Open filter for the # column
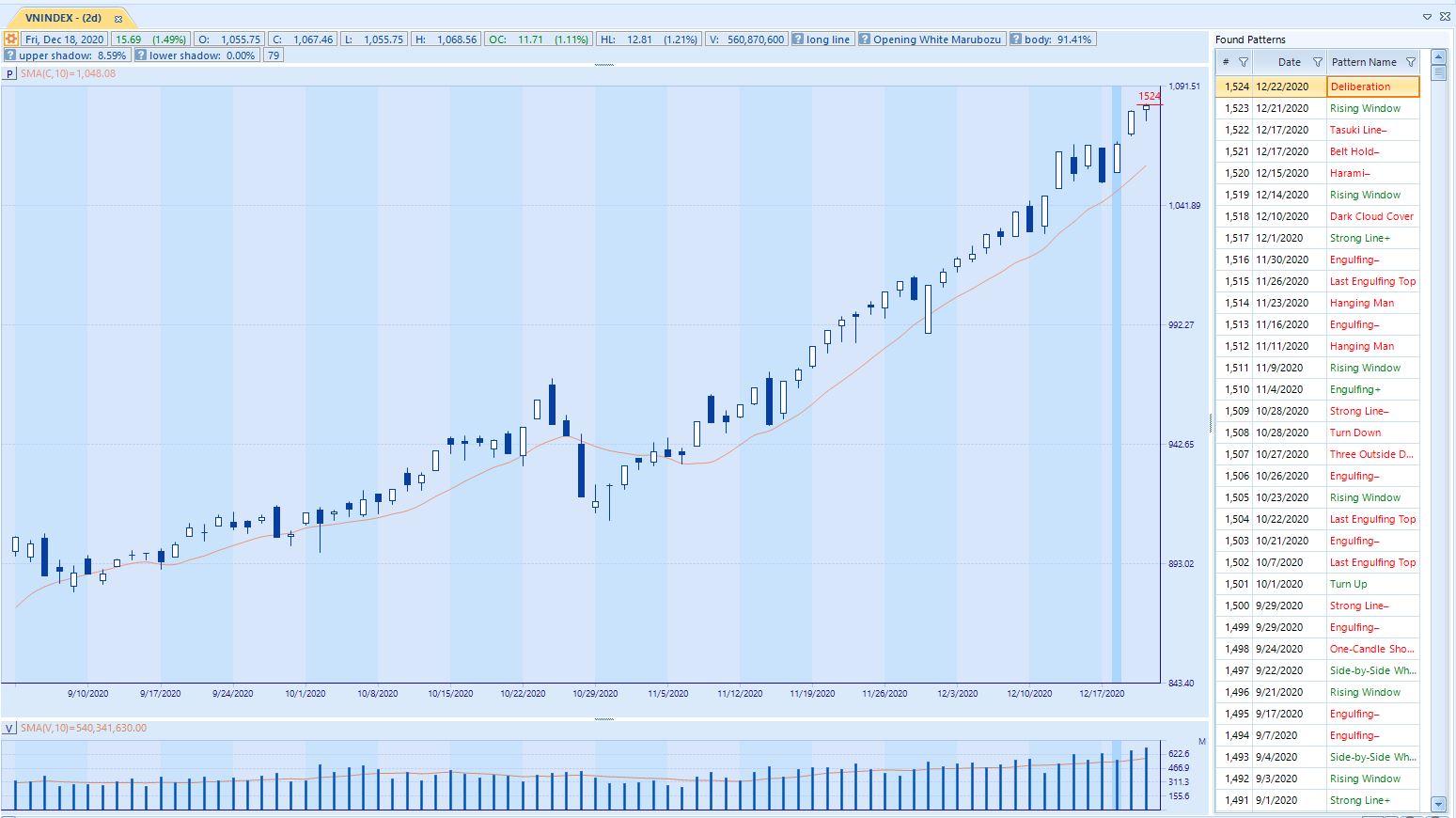 coord(1244,62)
